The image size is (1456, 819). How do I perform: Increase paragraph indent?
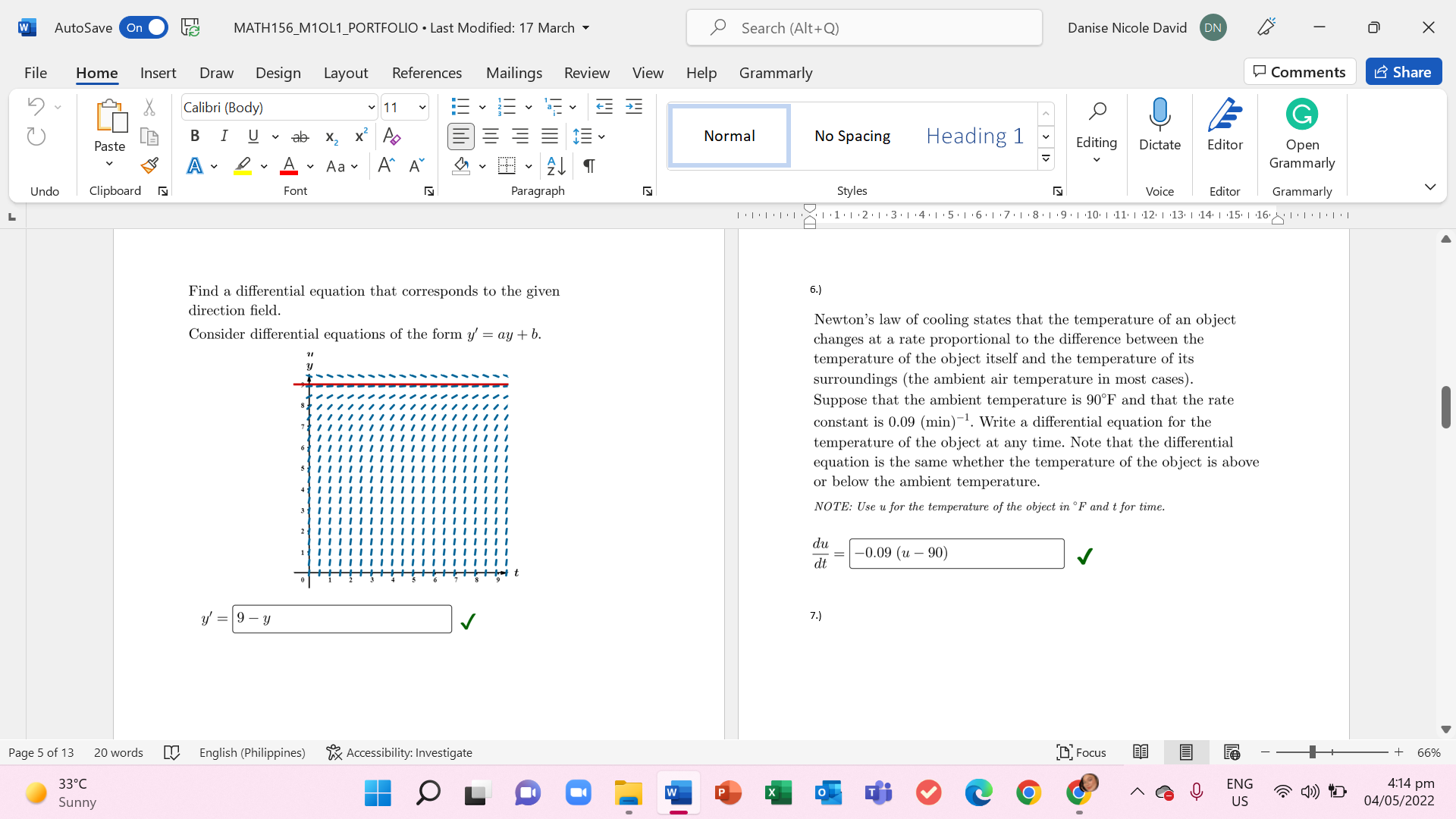(x=634, y=107)
